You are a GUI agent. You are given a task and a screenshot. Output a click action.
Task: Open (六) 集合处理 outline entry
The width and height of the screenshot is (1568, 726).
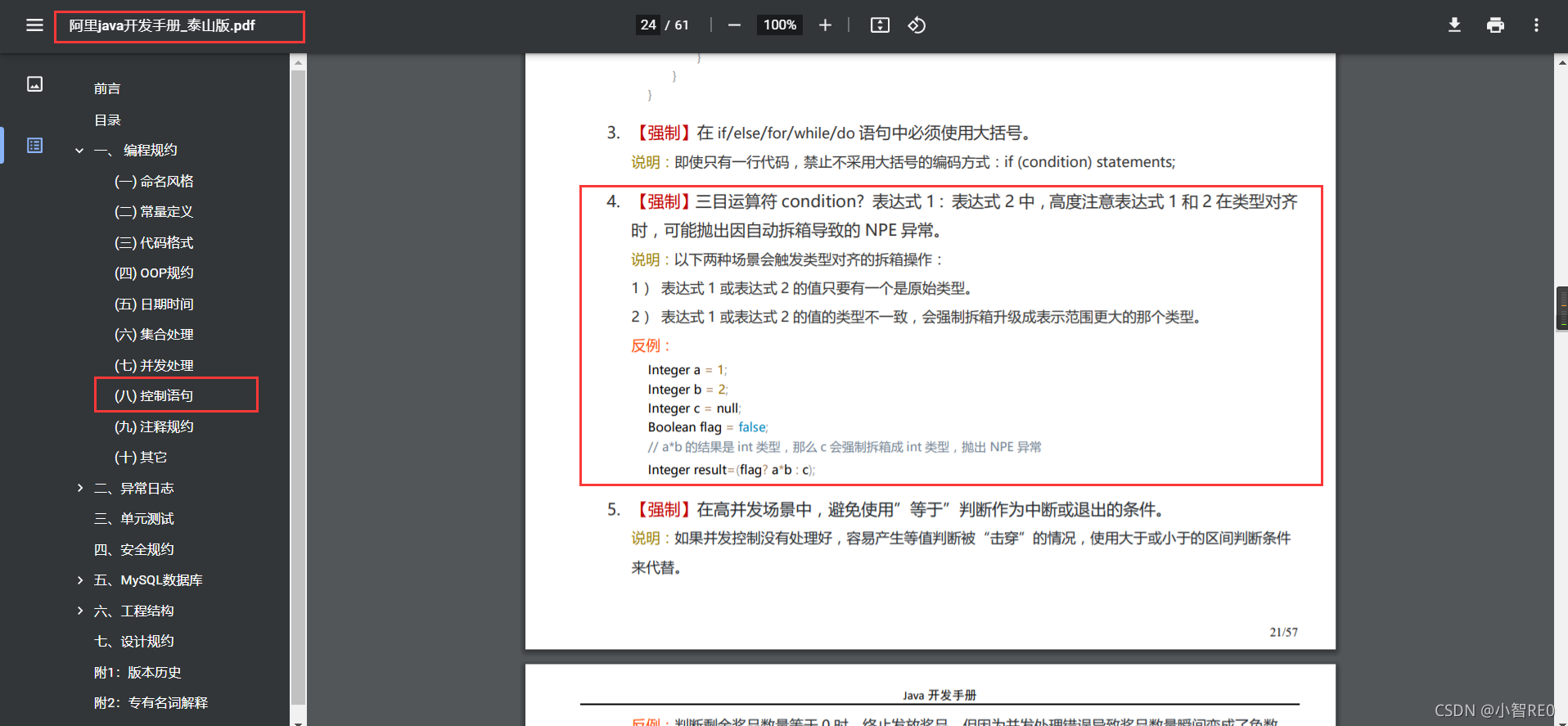click(x=154, y=334)
